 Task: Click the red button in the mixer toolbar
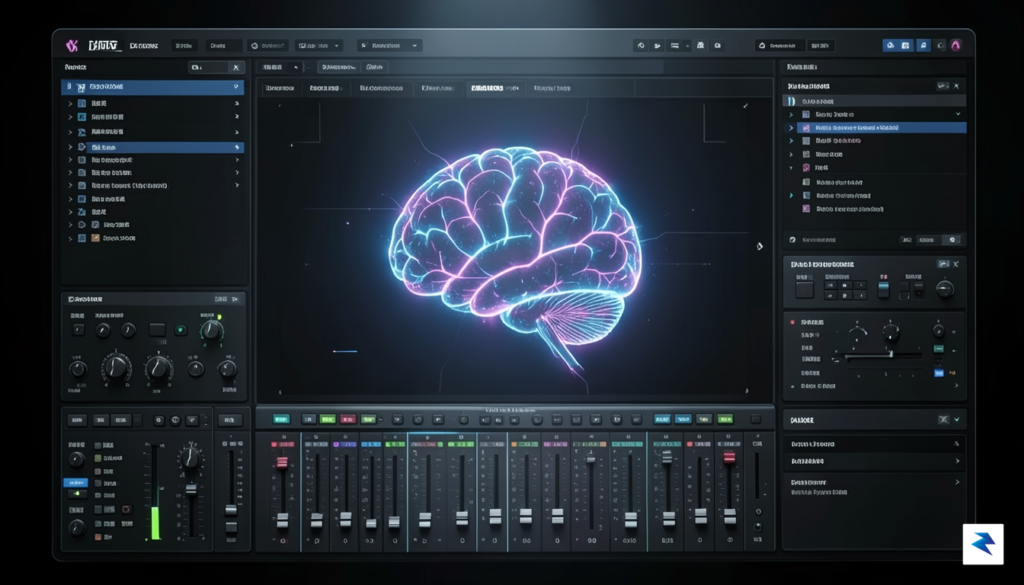(348, 419)
